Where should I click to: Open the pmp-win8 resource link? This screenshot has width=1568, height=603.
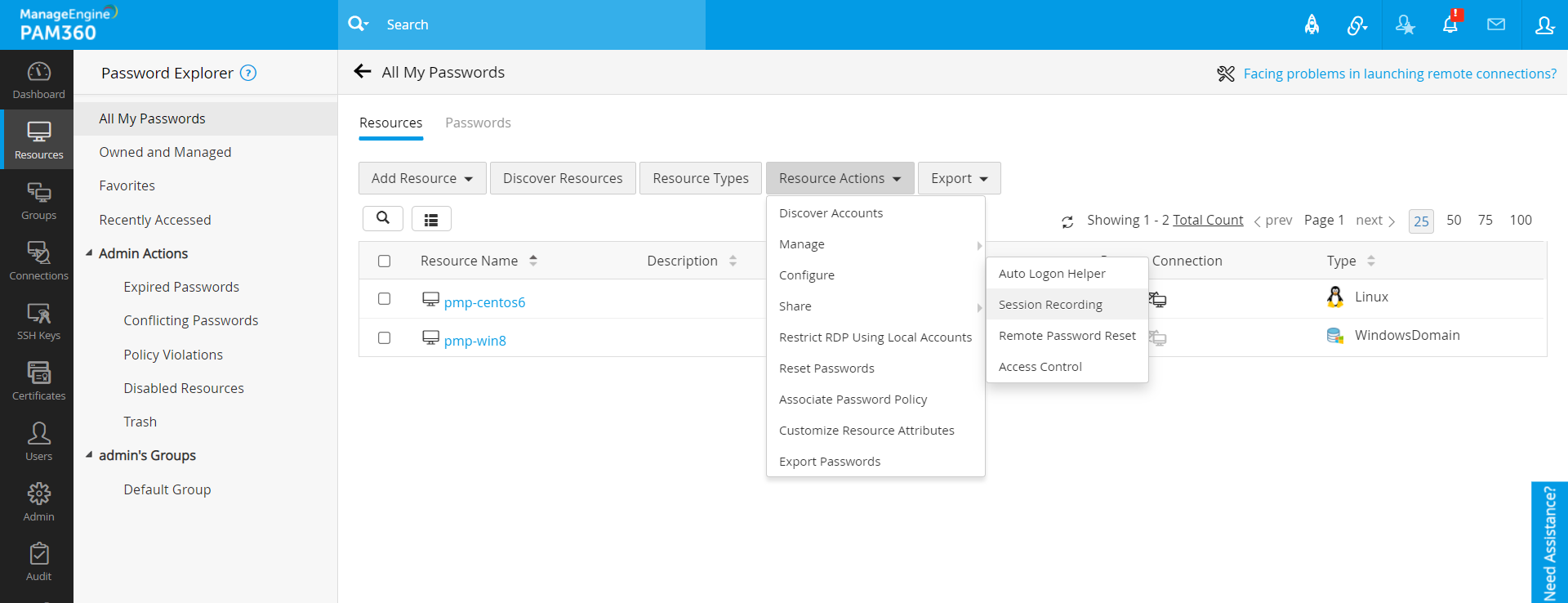(474, 341)
